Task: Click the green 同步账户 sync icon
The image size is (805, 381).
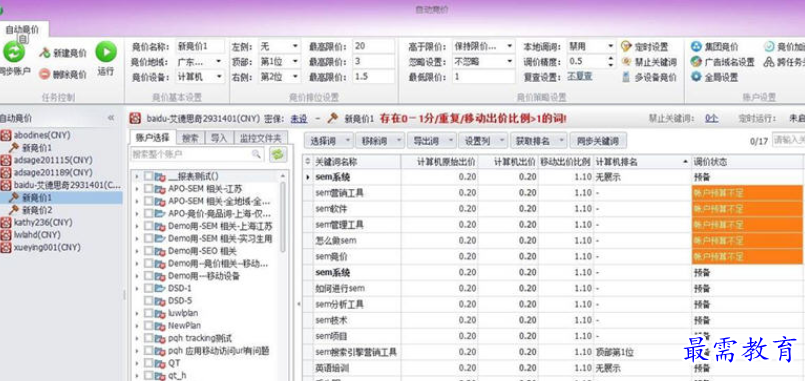Action: (14, 52)
